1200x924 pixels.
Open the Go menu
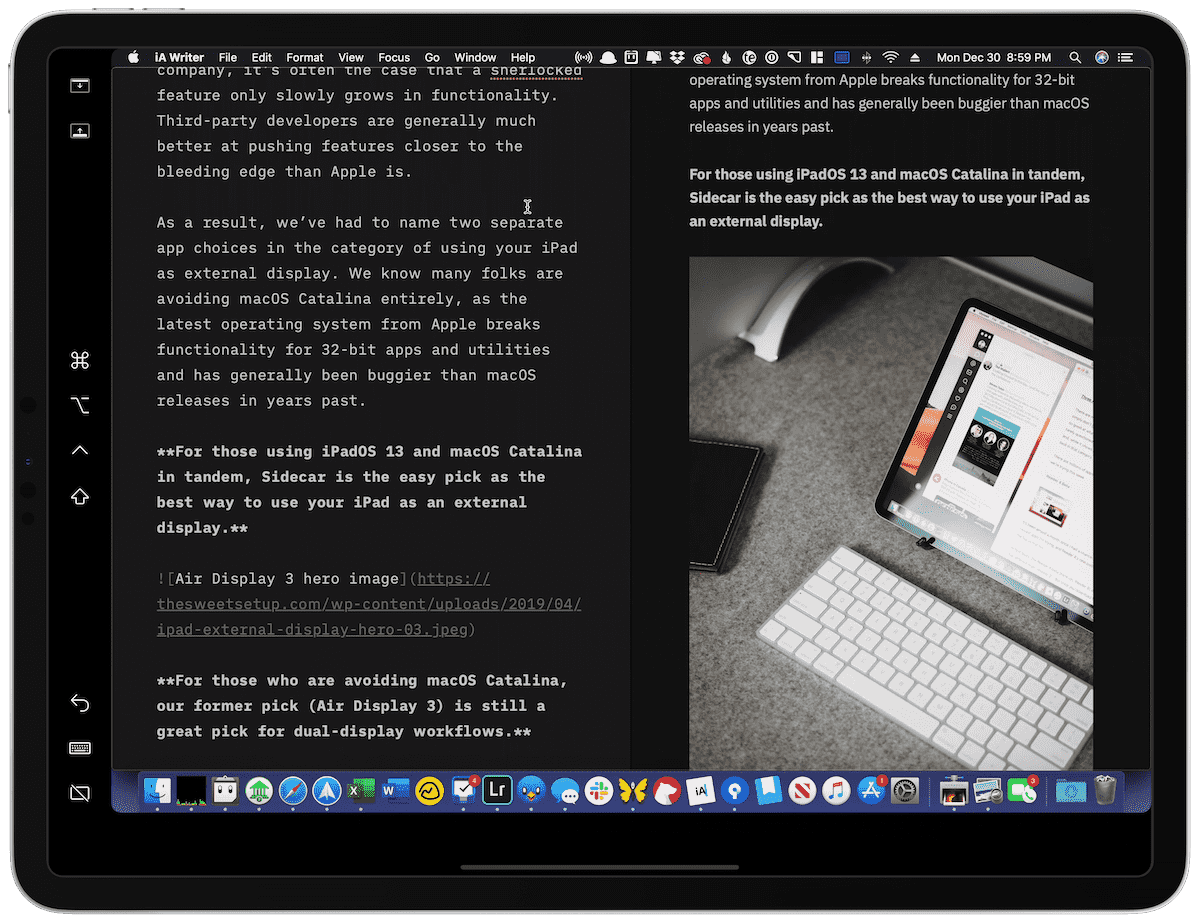[432, 58]
